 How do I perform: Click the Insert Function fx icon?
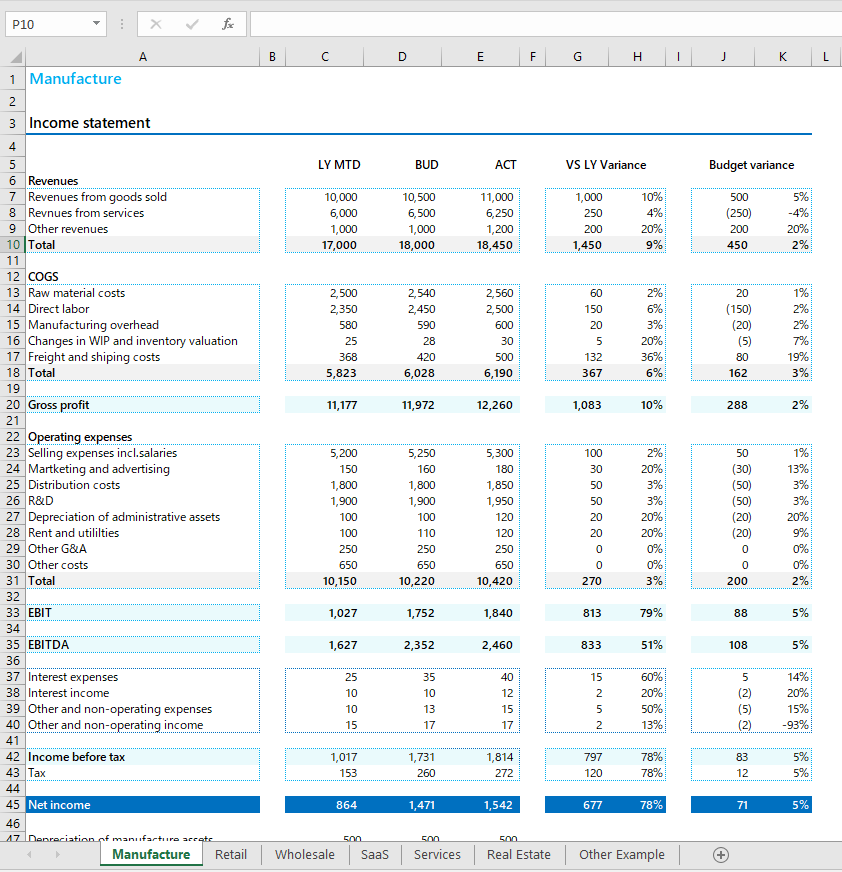click(x=227, y=24)
